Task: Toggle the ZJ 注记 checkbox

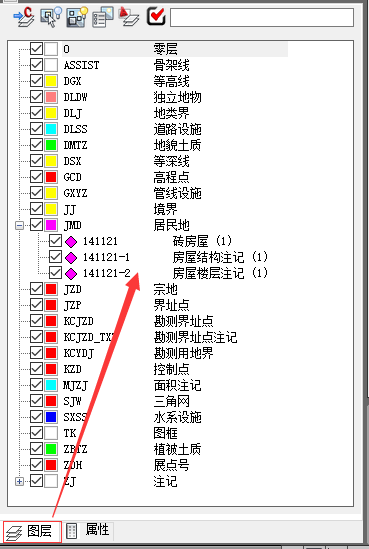Action: click(36, 481)
